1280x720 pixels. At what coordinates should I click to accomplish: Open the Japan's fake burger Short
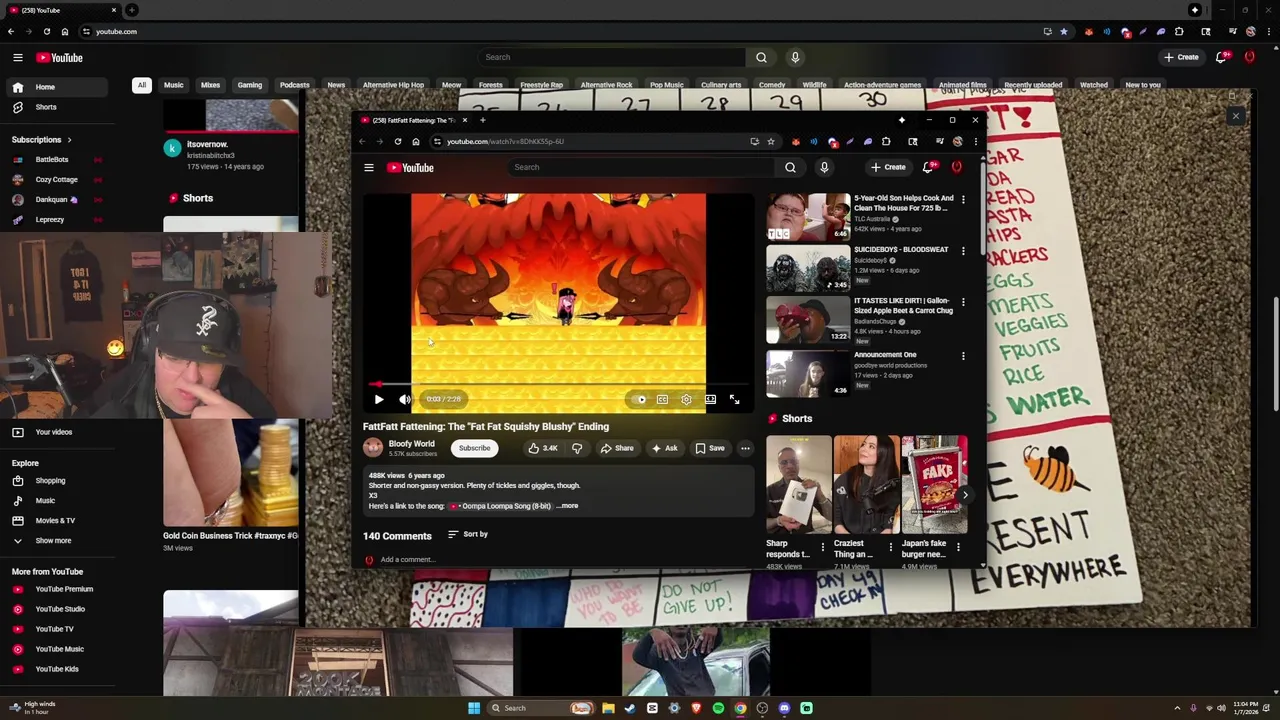click(935, 485)
